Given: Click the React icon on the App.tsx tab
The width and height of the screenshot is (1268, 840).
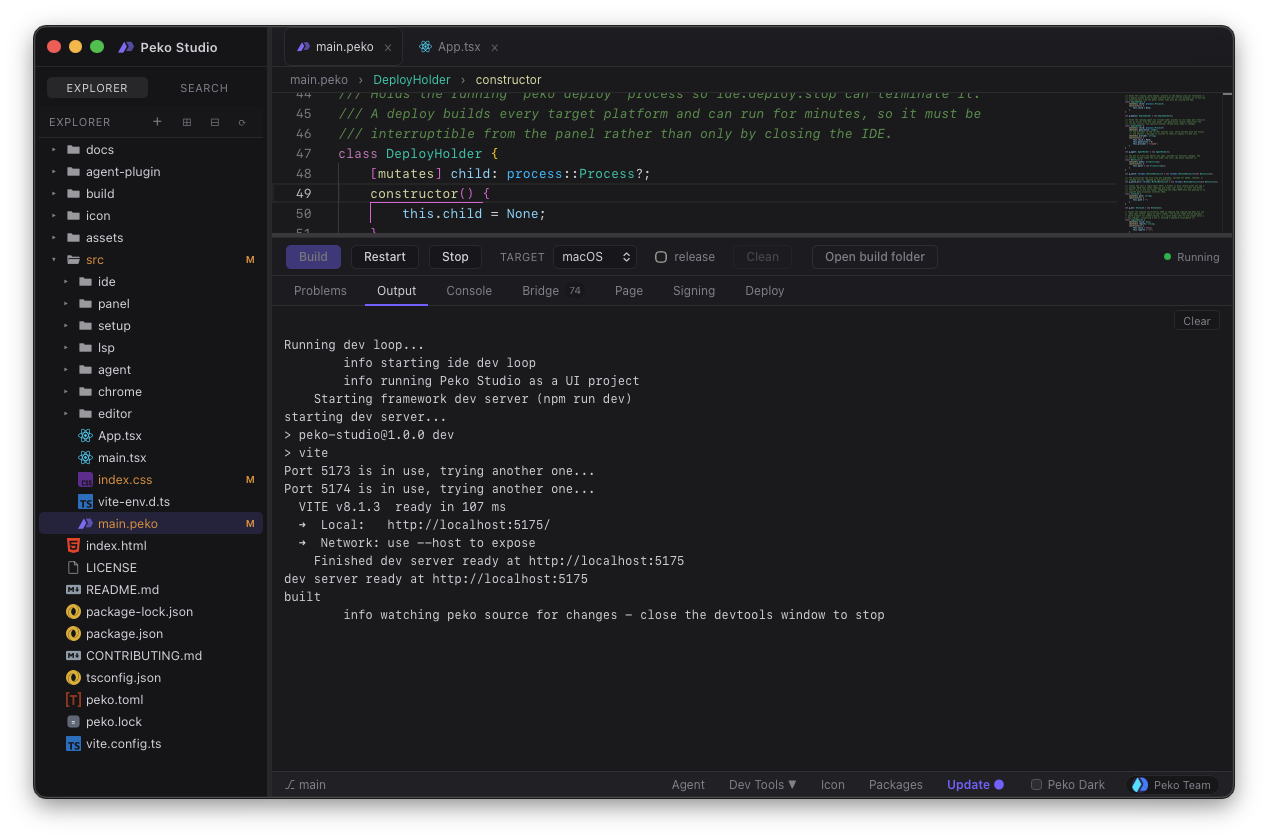Looking at the screenshot, I should tap(426, 47).
